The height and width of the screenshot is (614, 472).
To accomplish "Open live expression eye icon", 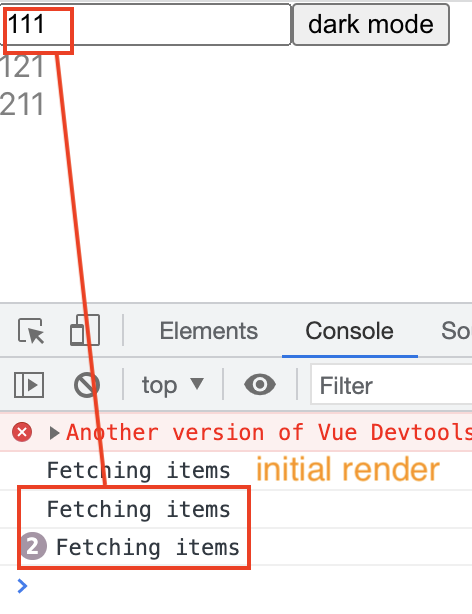I will click(x=260, y=385).
